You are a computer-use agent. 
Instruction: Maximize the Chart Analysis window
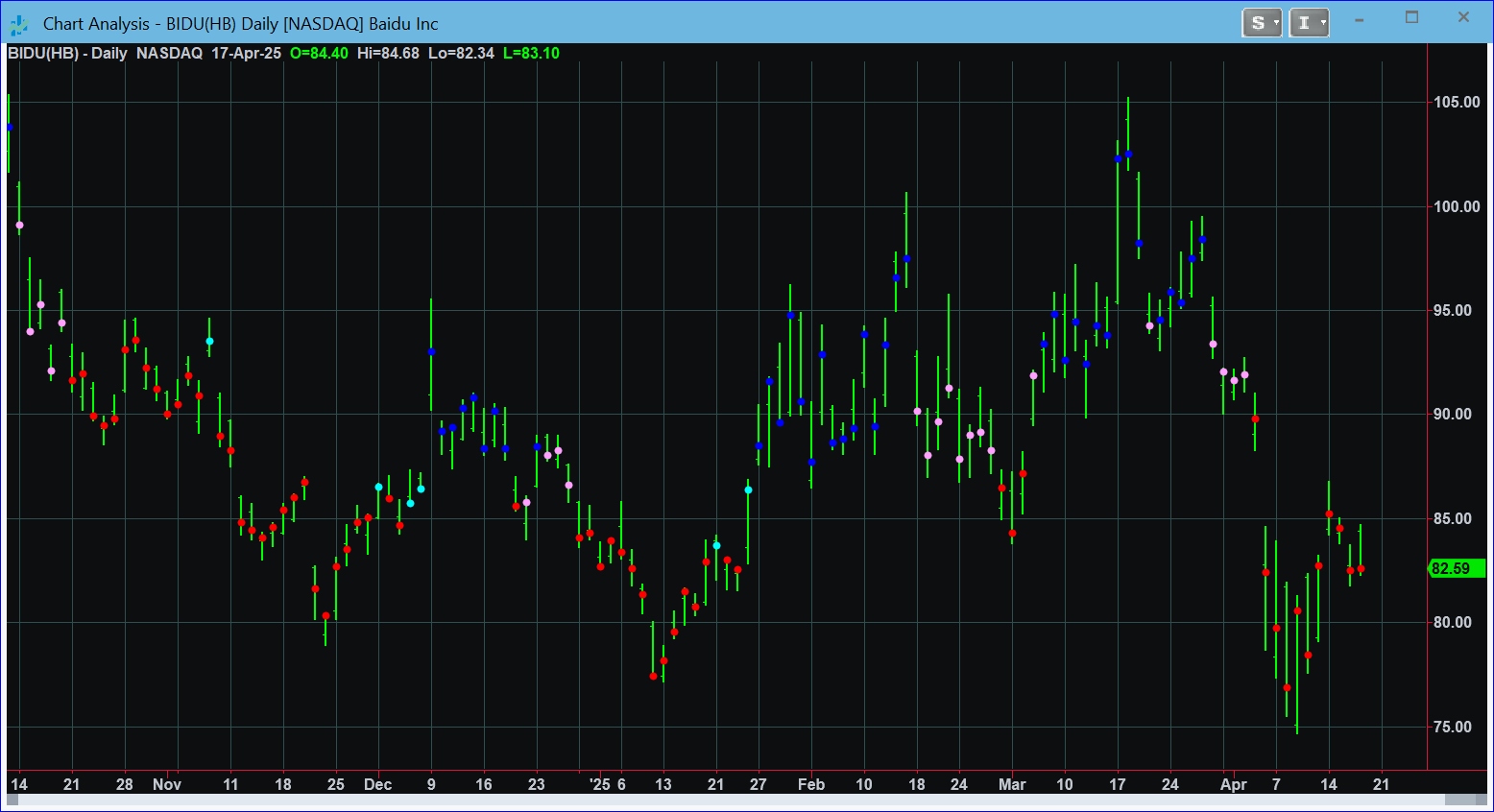[x=1411, y=17]
